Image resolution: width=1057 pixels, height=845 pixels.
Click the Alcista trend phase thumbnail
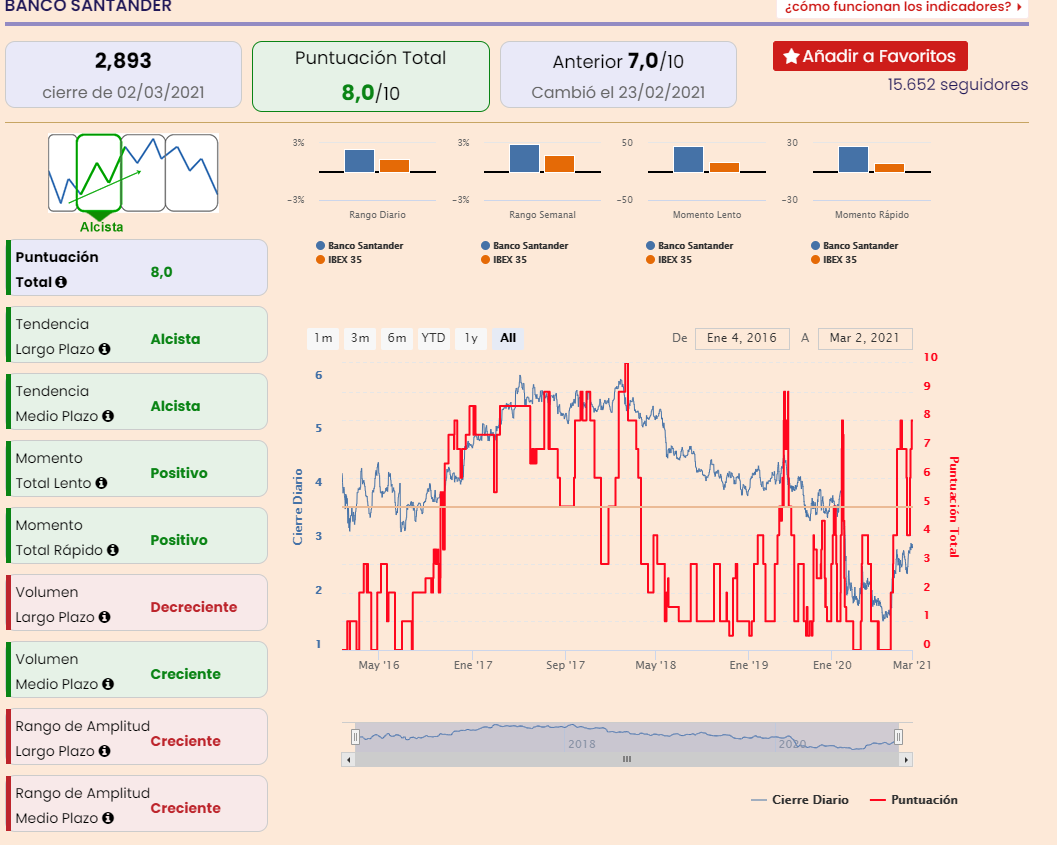click(x=99, y=173)
